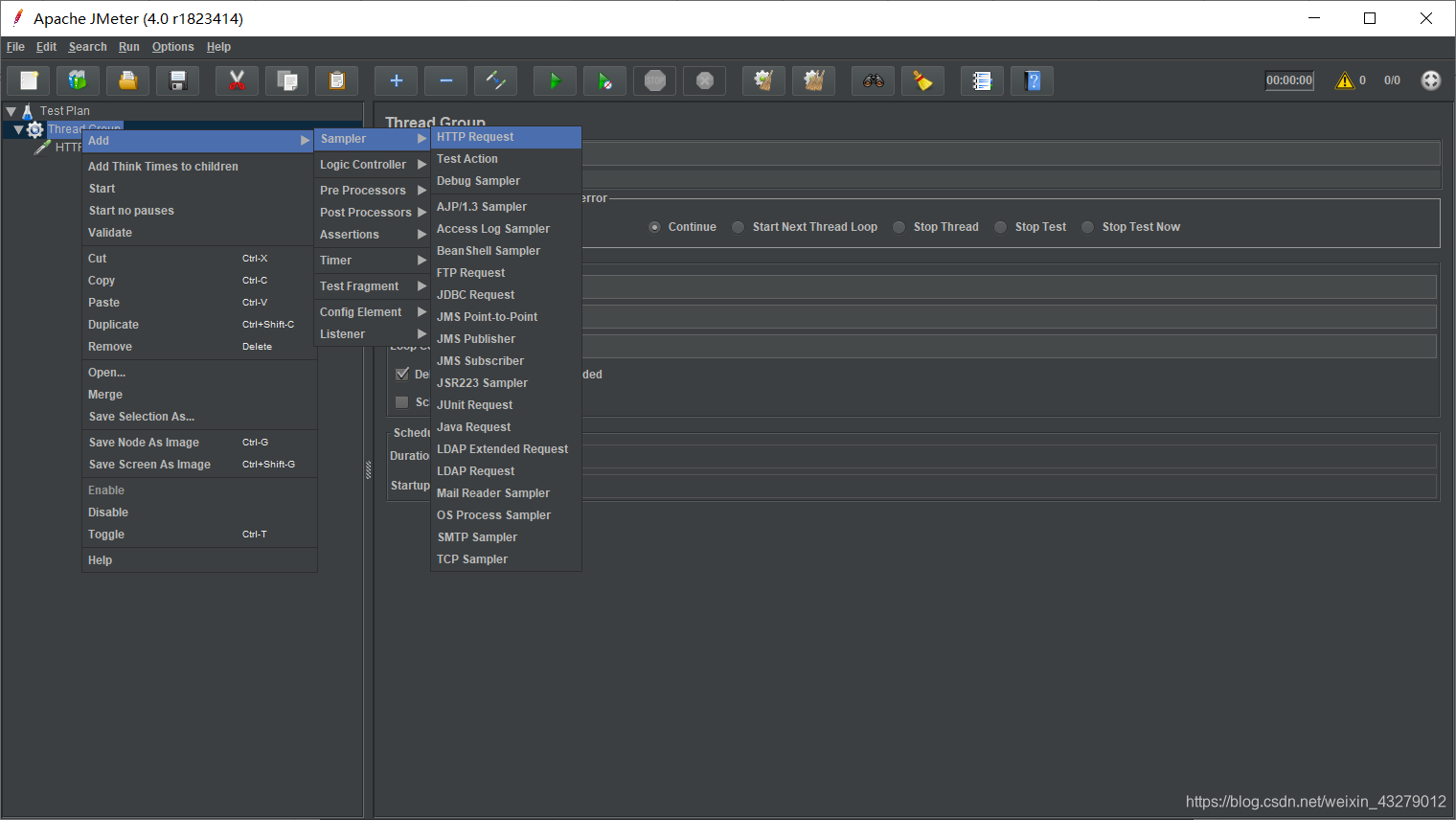Expand the Post Processors submenu
The image size is (1456, 820).
[373, 213]
